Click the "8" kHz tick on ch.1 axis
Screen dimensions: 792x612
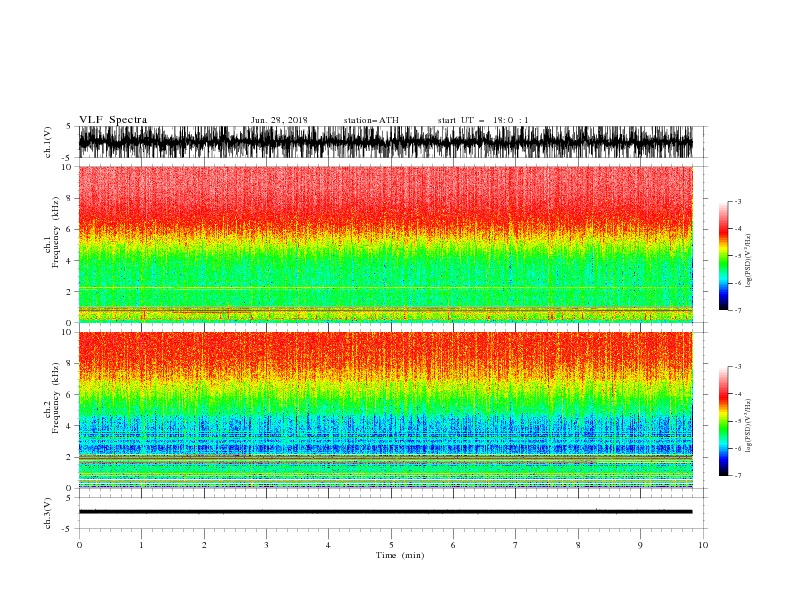[x=70, y=198]
